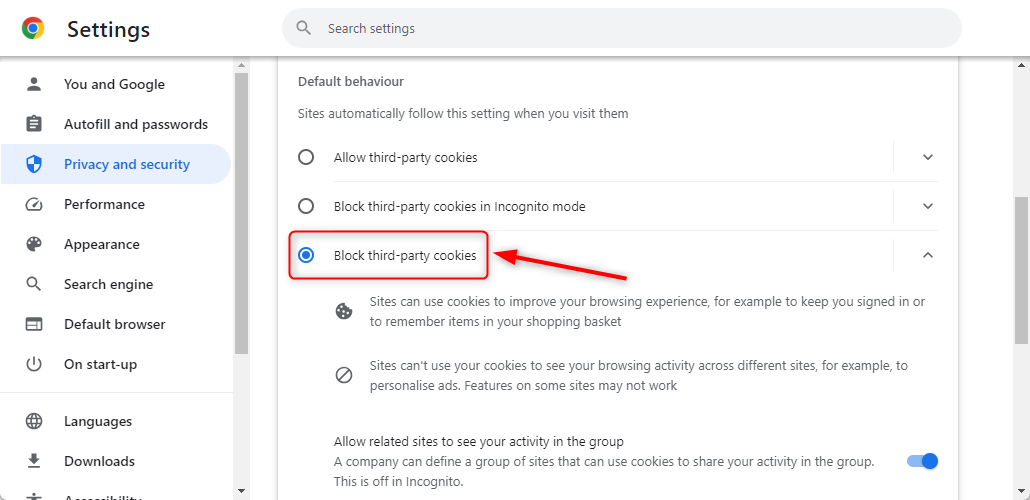The image size is (1030, 500).
Task: Click the On start-up power icon
Action: [34, 364]
